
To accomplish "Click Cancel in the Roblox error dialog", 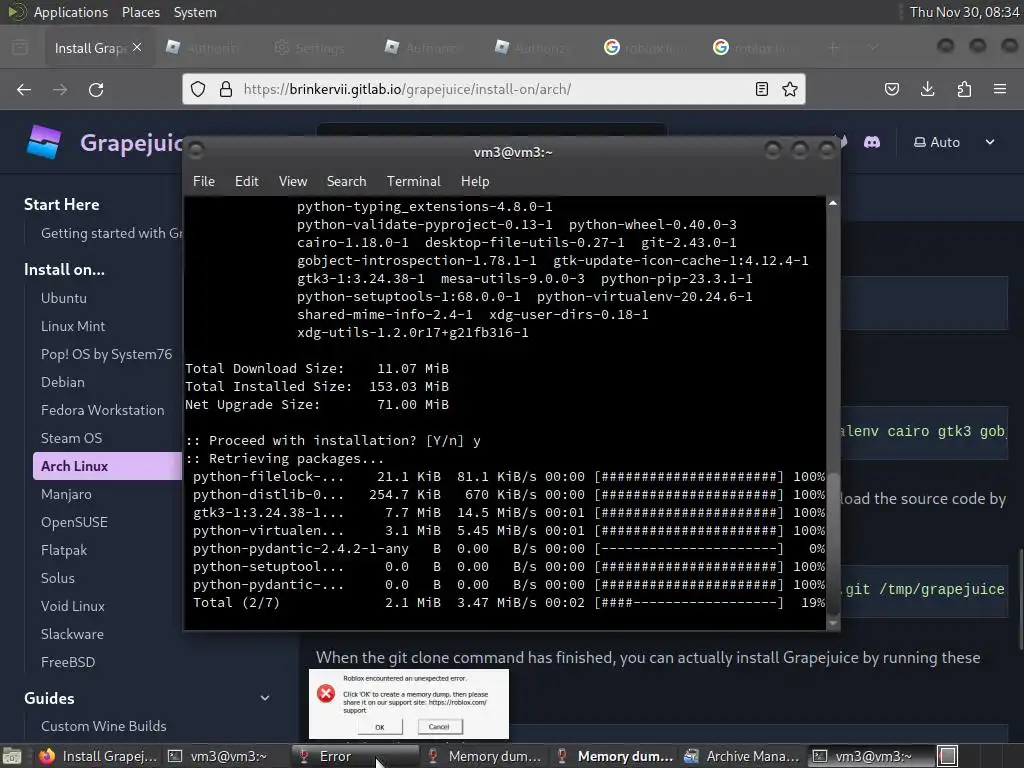I will 439,726.
